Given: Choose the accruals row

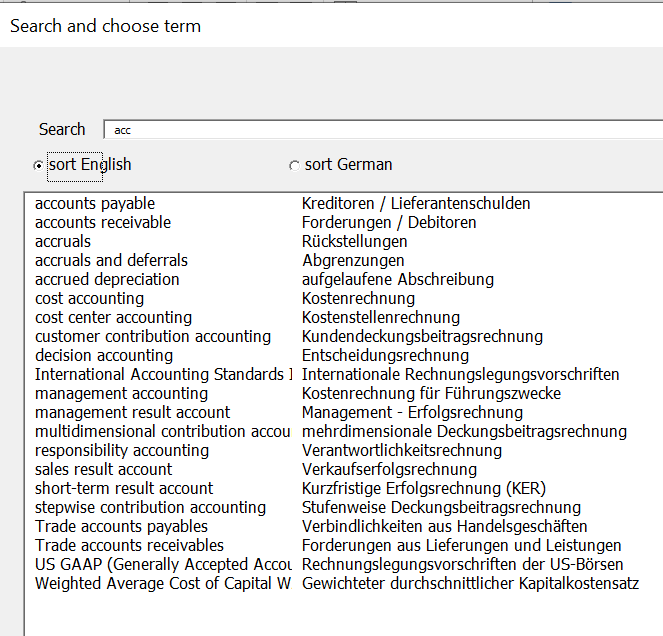Looking at the screenshot, I should 63,242.
